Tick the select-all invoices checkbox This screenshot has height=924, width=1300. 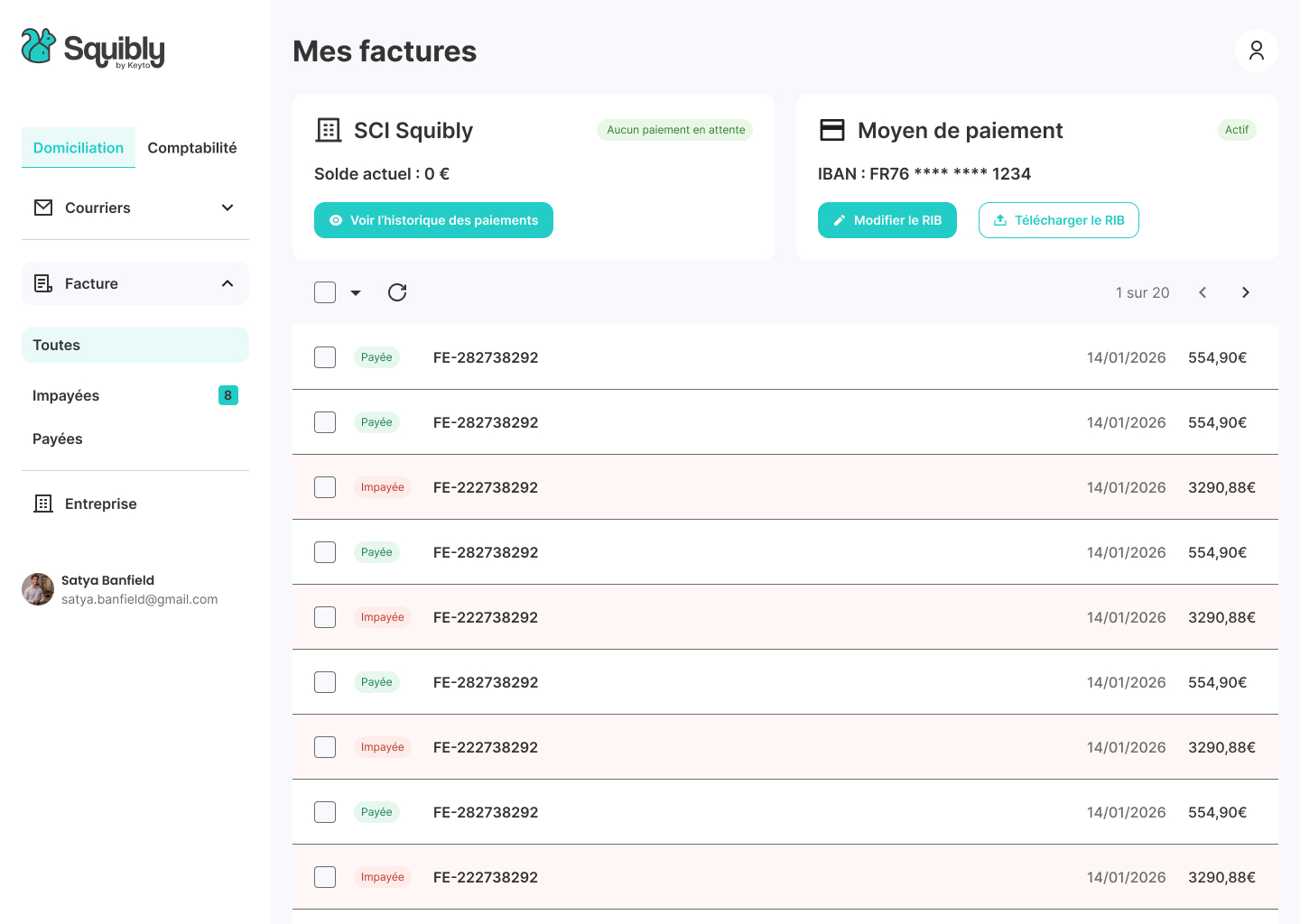(x=325, y=292)
